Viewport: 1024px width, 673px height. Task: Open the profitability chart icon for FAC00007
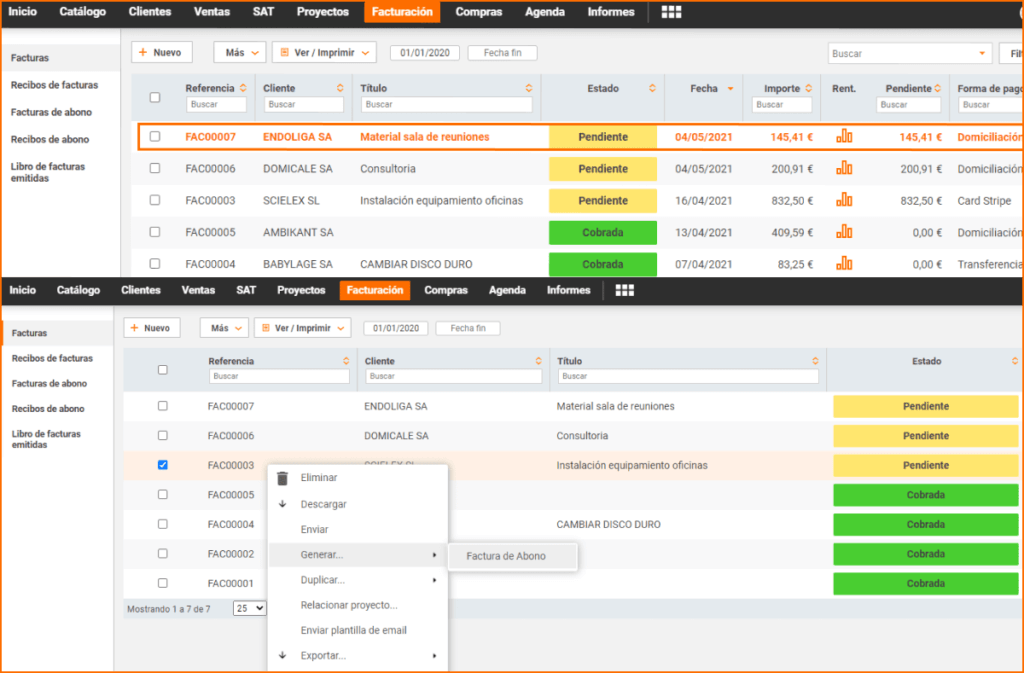(844, 137)
